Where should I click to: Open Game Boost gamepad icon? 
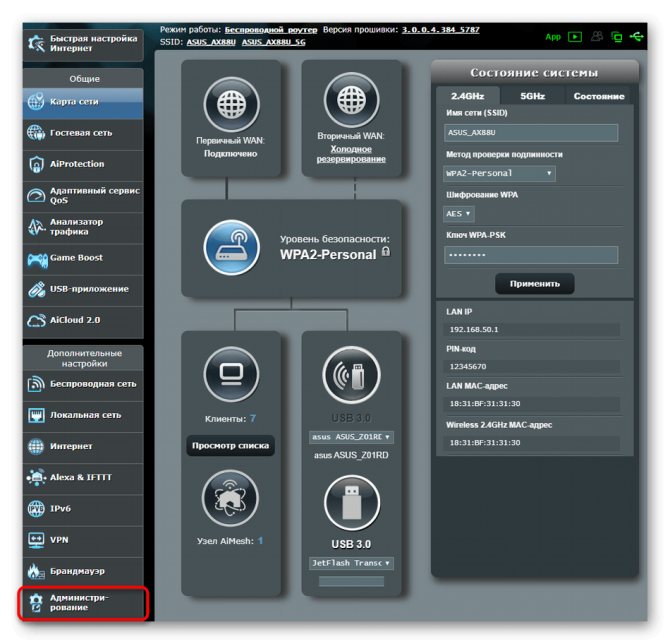tap(37, 259)
